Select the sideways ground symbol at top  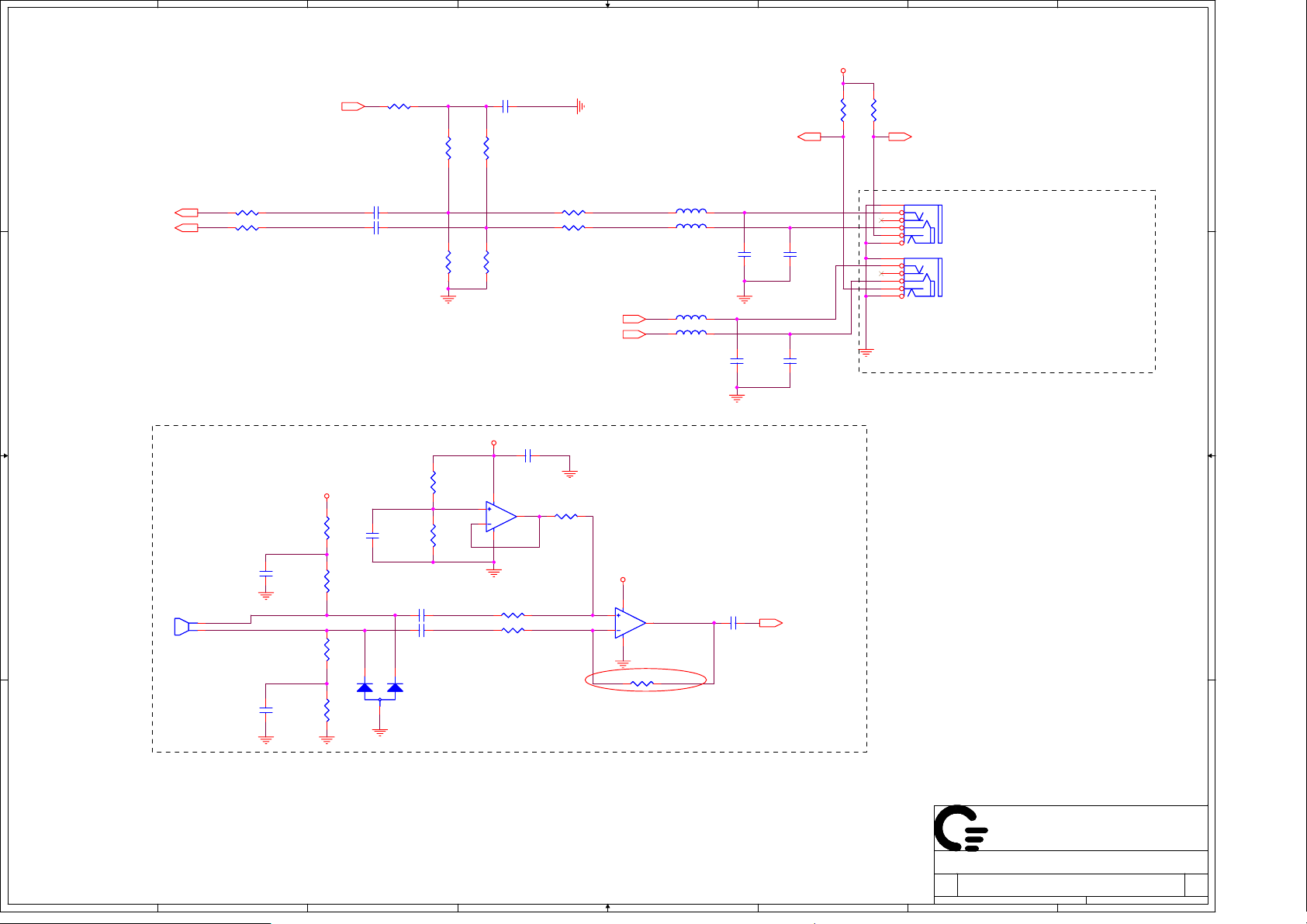pyautogui.click(x=580, y=106)
